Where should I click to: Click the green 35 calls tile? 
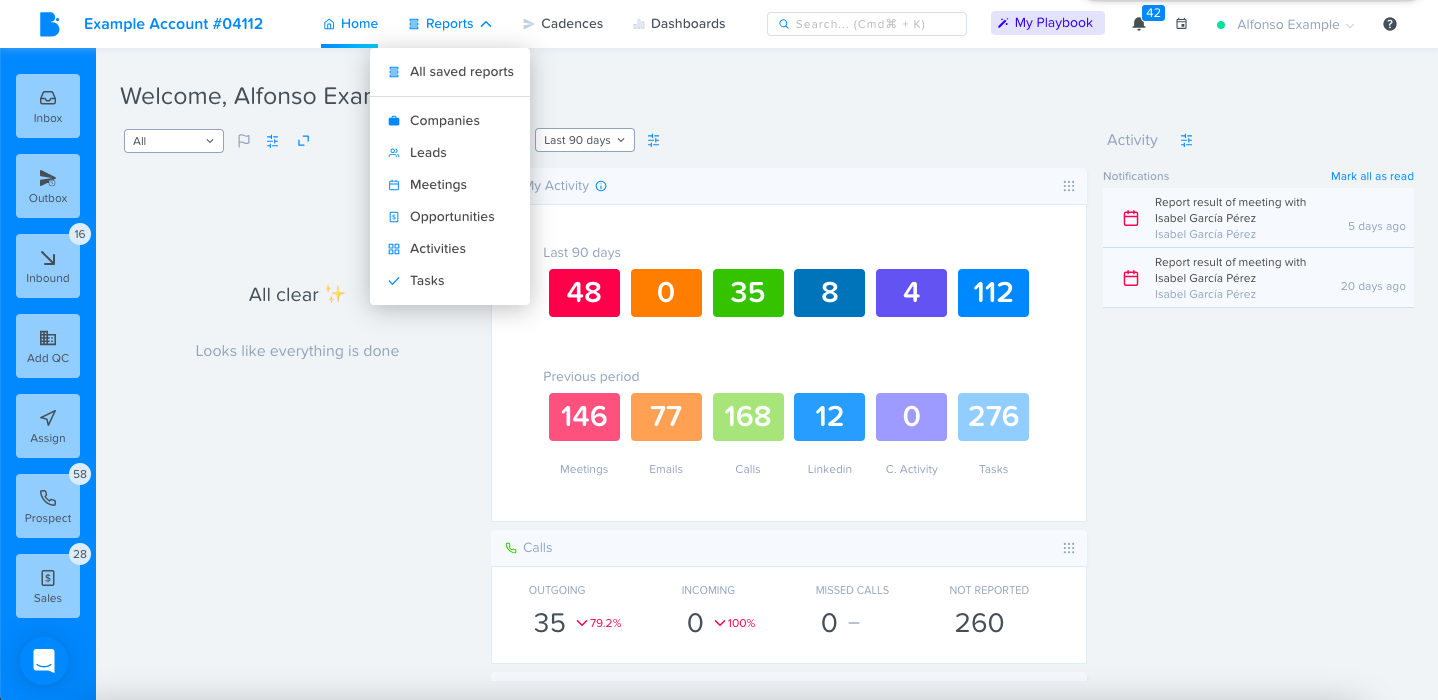748,293
